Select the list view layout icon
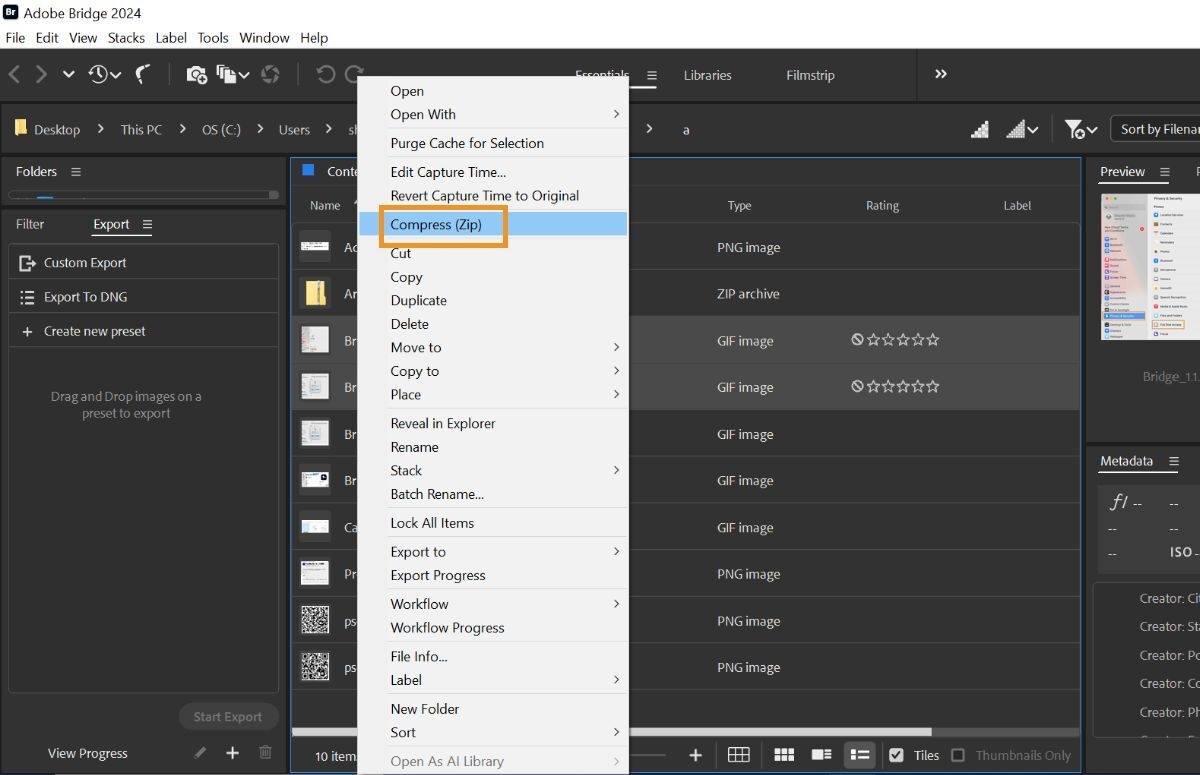The image size is (1200, 775). pos(858,755)
